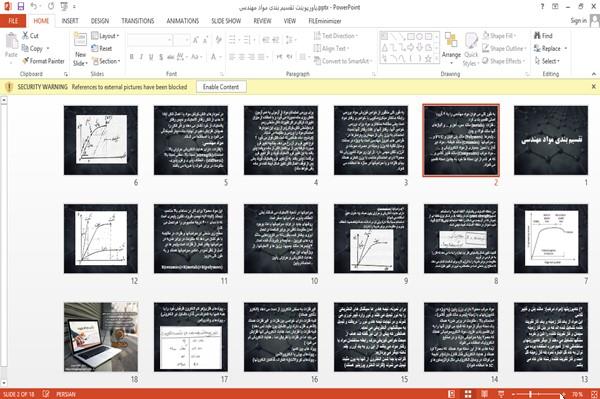Open Shape Outline dropdown
The image size is (600, 399).
504,49
